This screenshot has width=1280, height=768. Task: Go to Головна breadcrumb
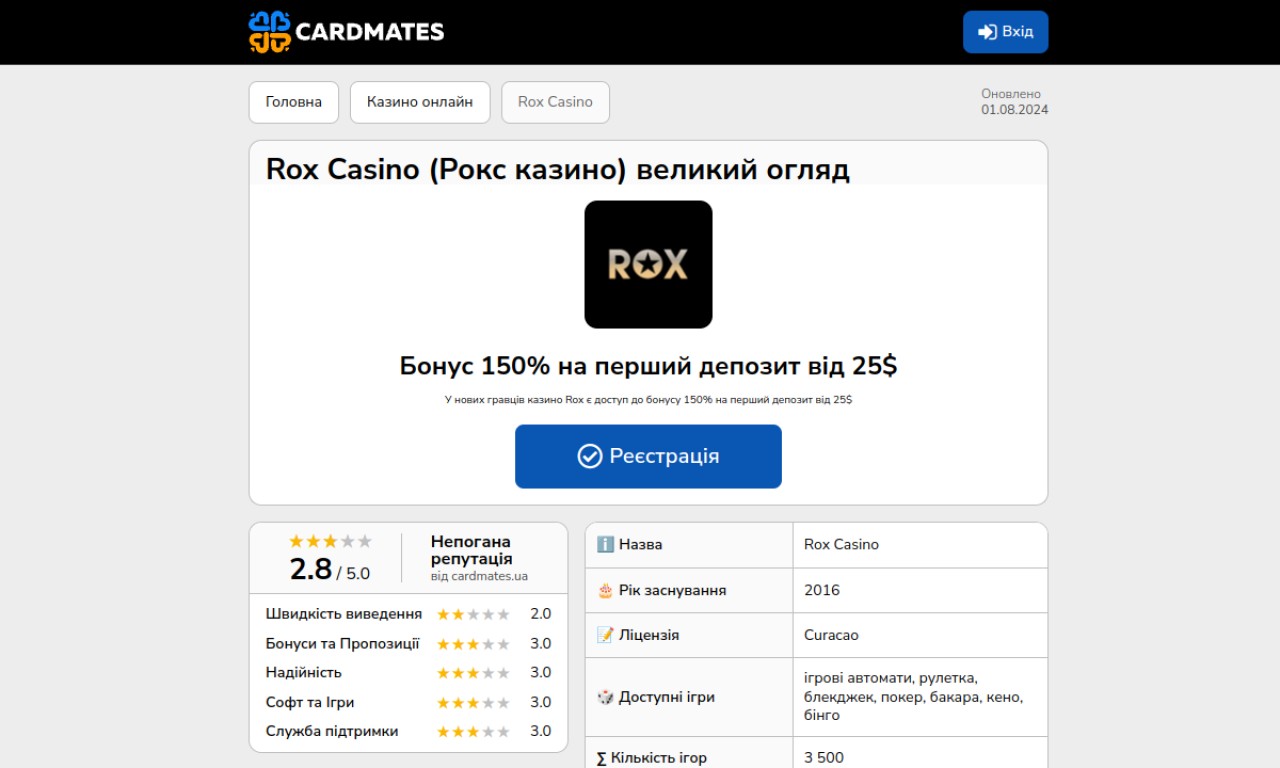[x=294, y=102]
